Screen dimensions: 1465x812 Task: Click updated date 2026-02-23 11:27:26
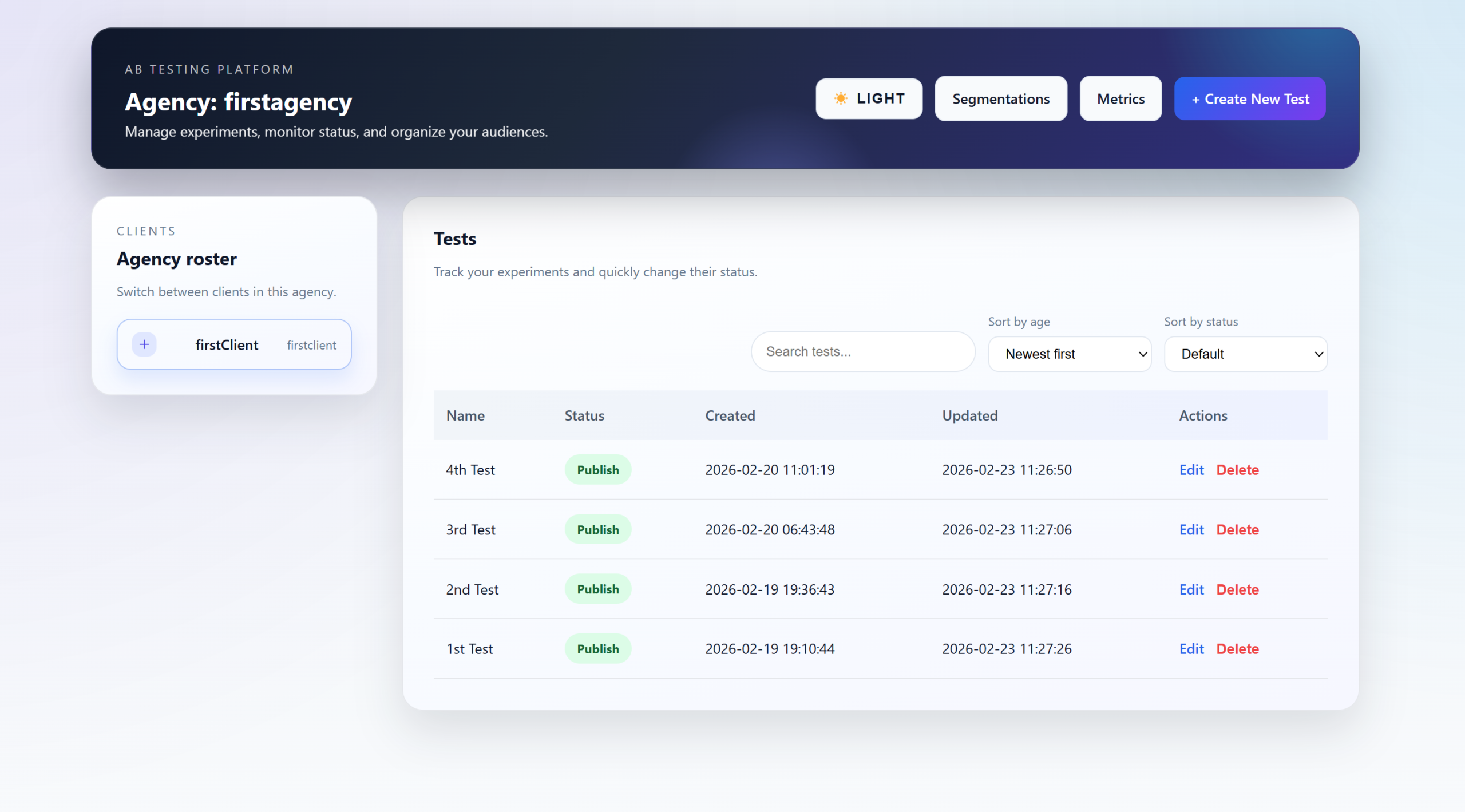pos(1007,649)
